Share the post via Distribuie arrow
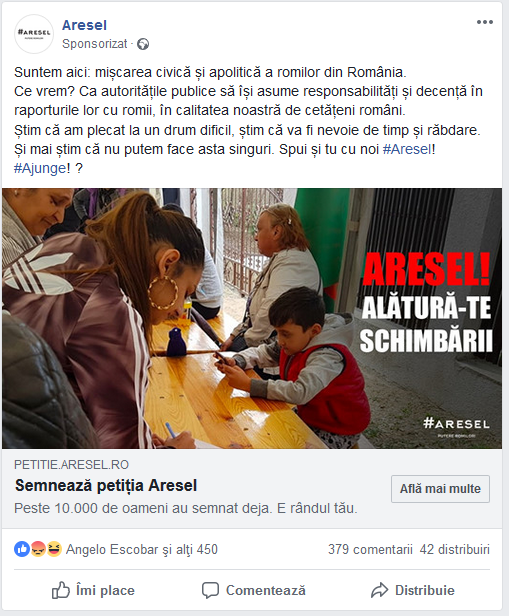This screenshot has width=509, height=616. [x=413, y=590]
